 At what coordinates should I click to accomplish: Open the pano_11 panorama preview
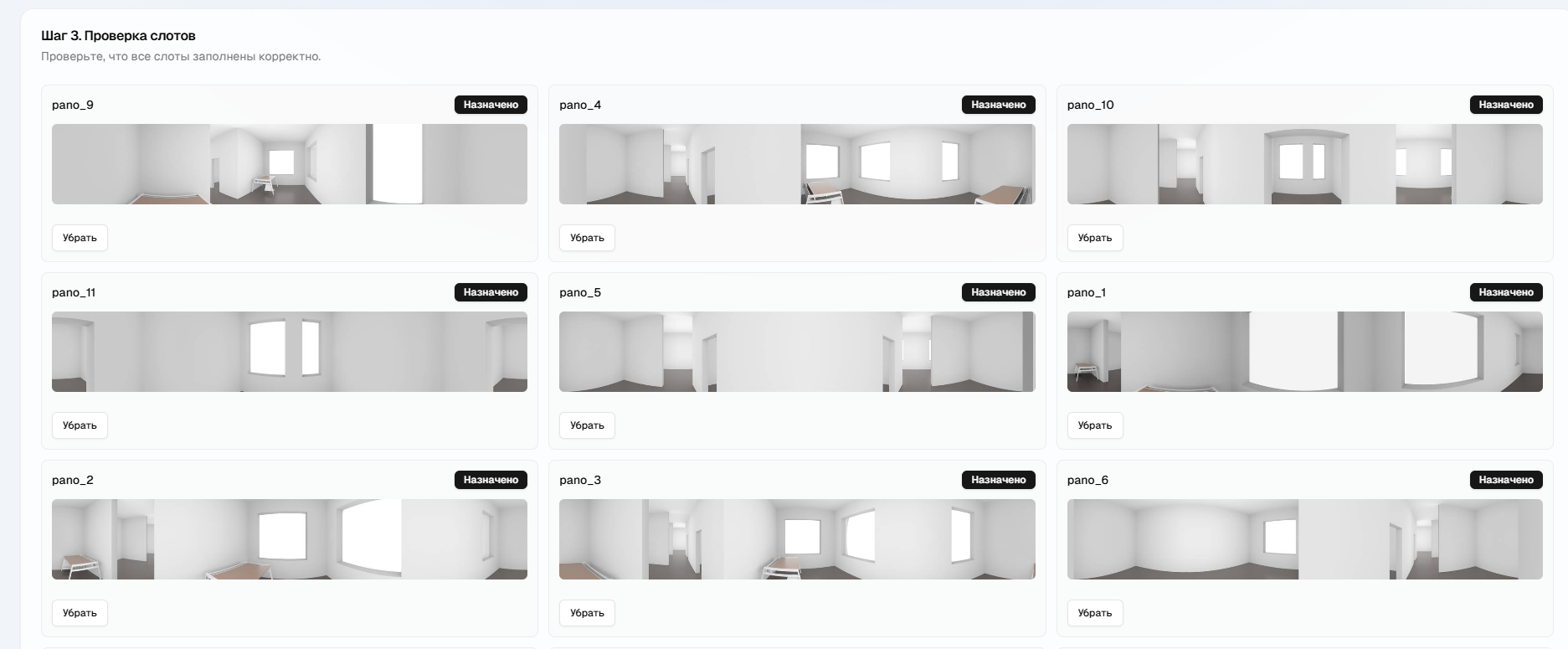[289, 352]
